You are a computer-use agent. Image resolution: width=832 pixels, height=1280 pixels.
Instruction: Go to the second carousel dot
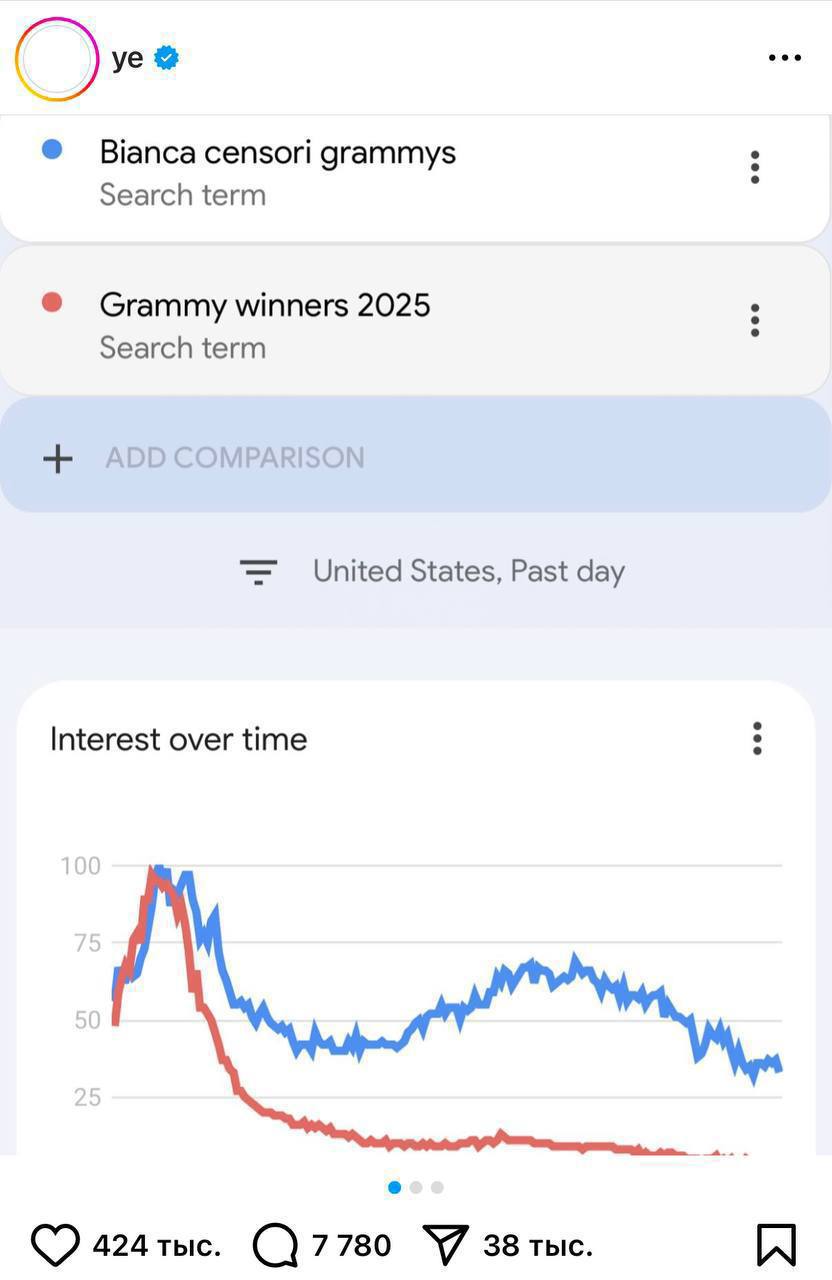[x=416, y=1187]
